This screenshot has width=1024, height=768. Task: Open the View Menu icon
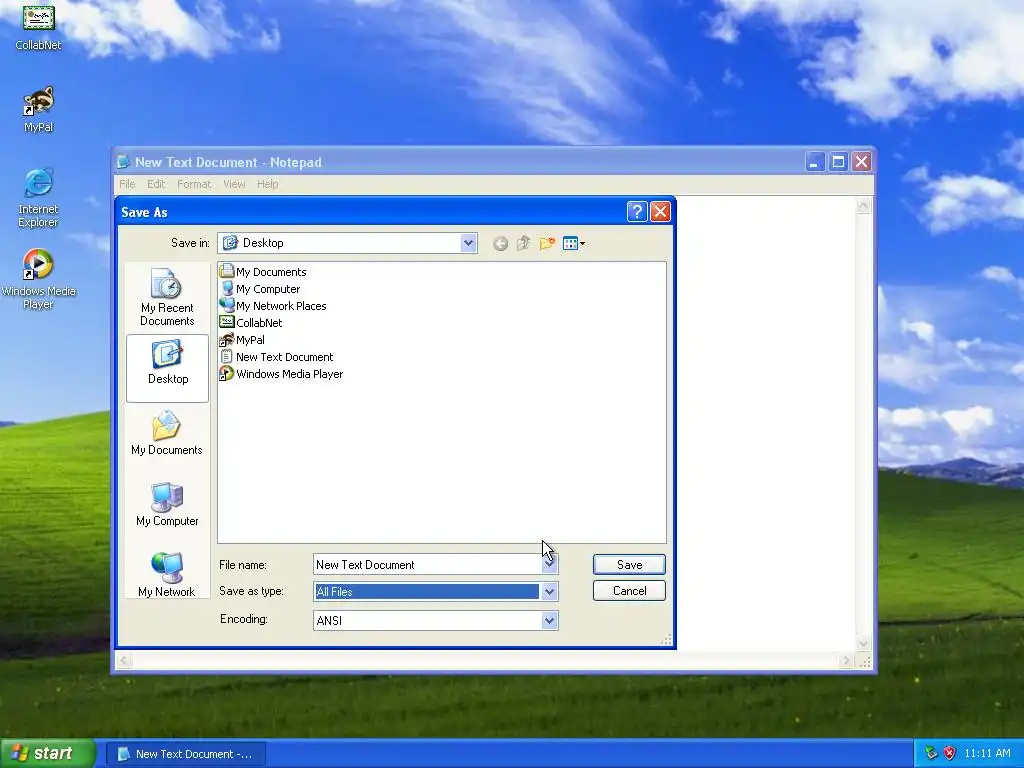tap(573, 244)
